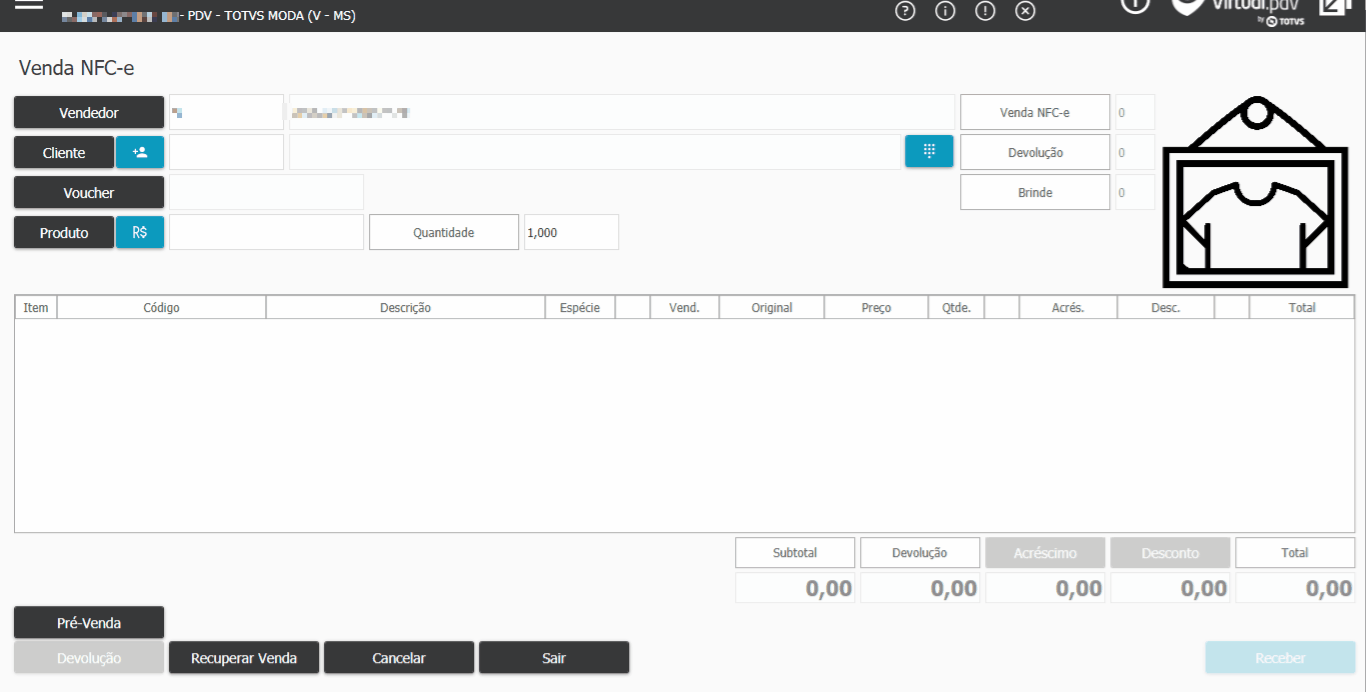Open Pré-Venda
This screenshot has height=692, width=1366.
89,622
